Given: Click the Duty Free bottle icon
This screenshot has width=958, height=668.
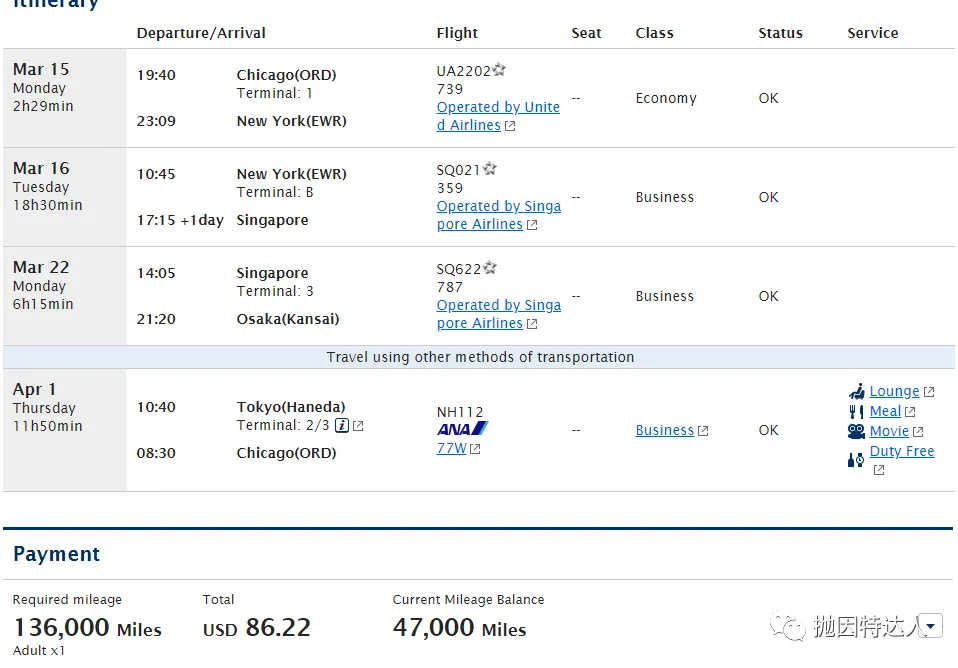Looking at the screenshot, I should click(856, 459).
